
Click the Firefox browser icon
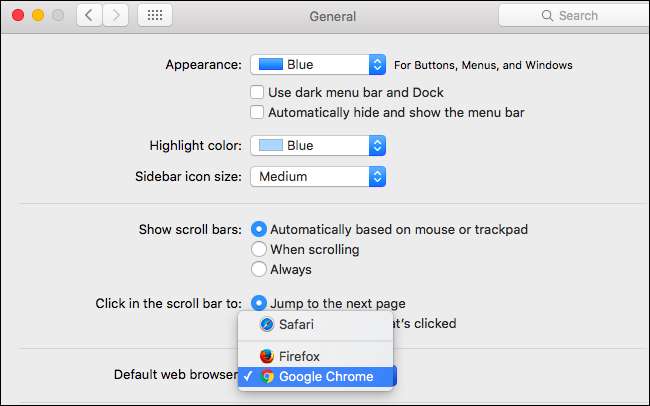pyautogui.click(x=267, y=356)
